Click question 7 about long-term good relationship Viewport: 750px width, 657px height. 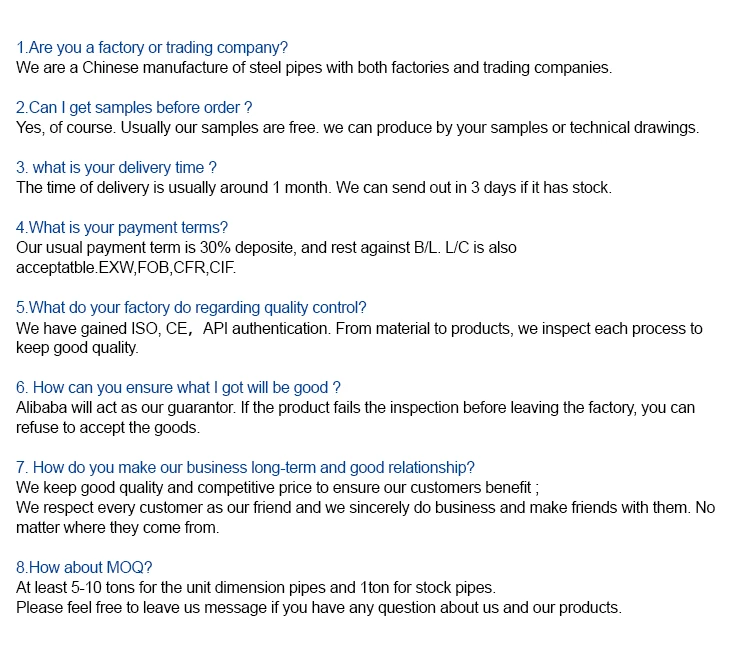click(x=245, y=468)
